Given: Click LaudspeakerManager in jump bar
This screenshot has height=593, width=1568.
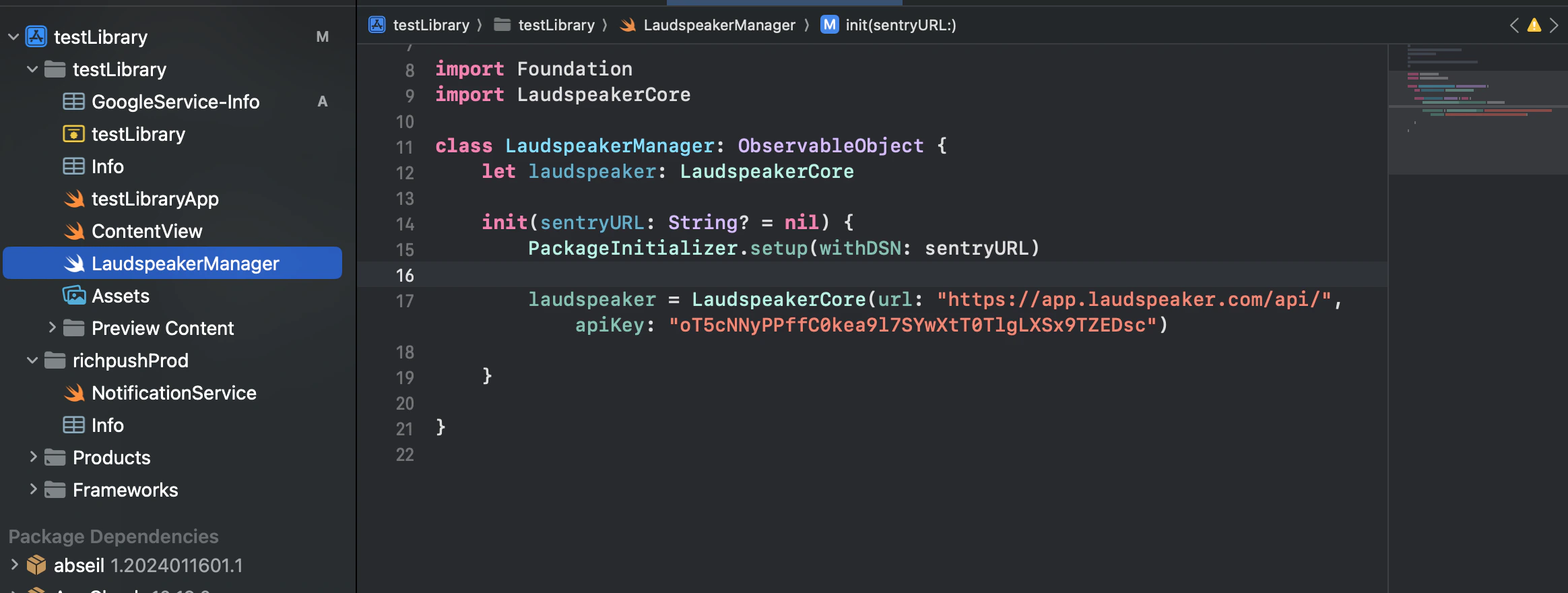Looking at the screenshot, I should coord(719,25).
